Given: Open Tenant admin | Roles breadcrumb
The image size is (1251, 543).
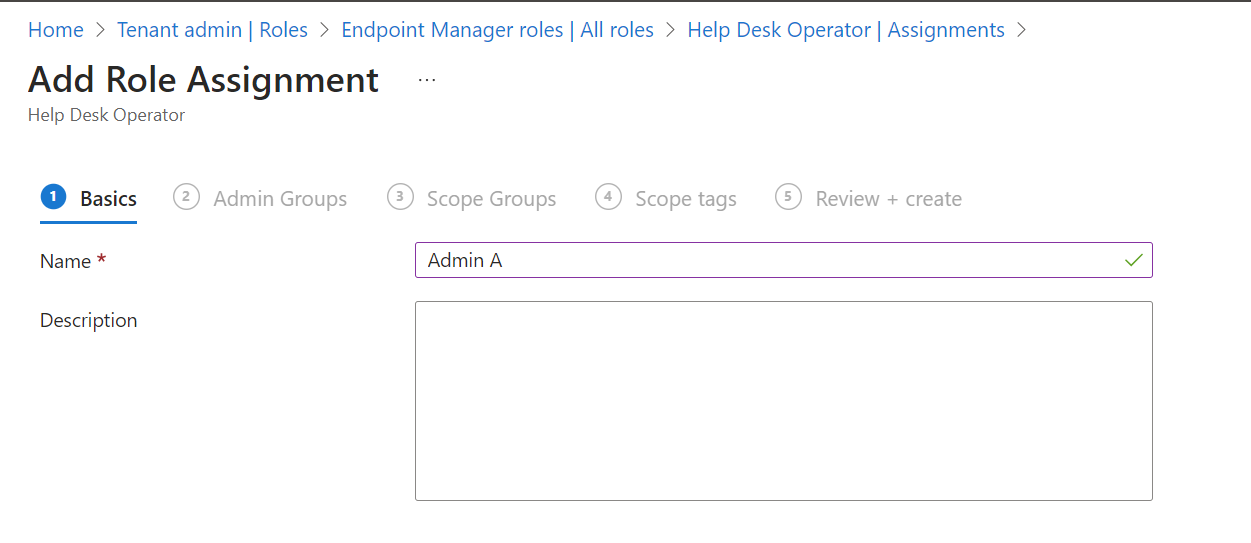Looking at the screenshot, I should point(212,30).
